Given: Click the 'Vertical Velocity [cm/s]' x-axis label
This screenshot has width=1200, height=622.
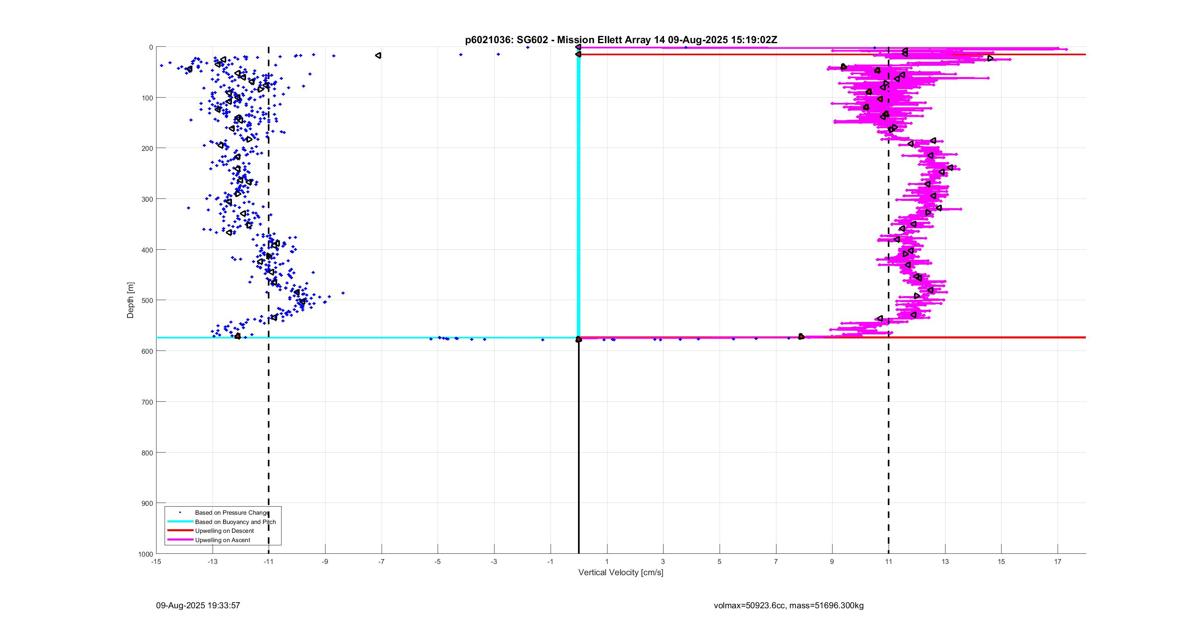Looking at the screenshot, I should 621,572.
